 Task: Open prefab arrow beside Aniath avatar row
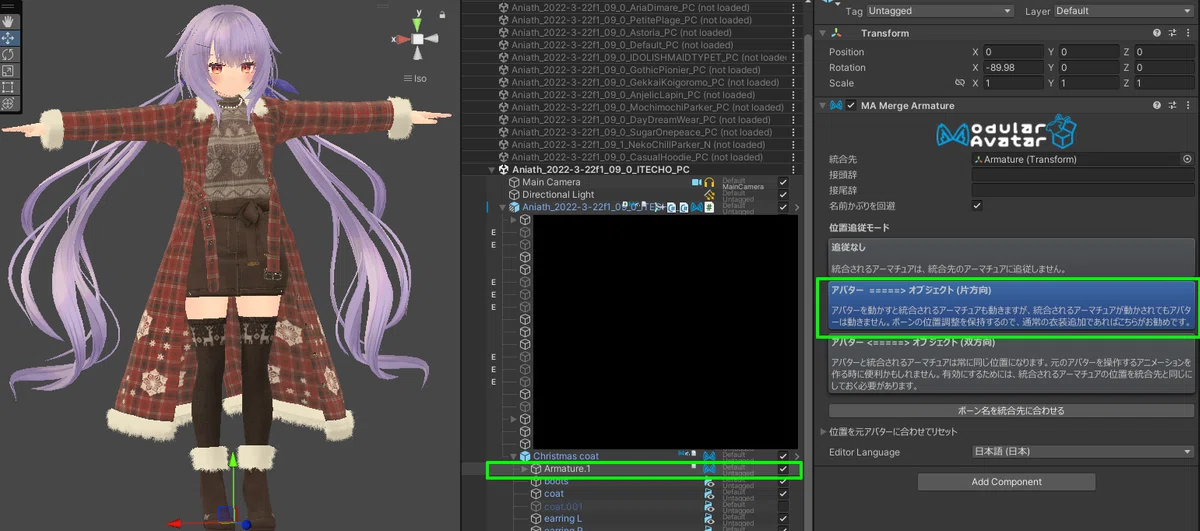pos(796,207)
